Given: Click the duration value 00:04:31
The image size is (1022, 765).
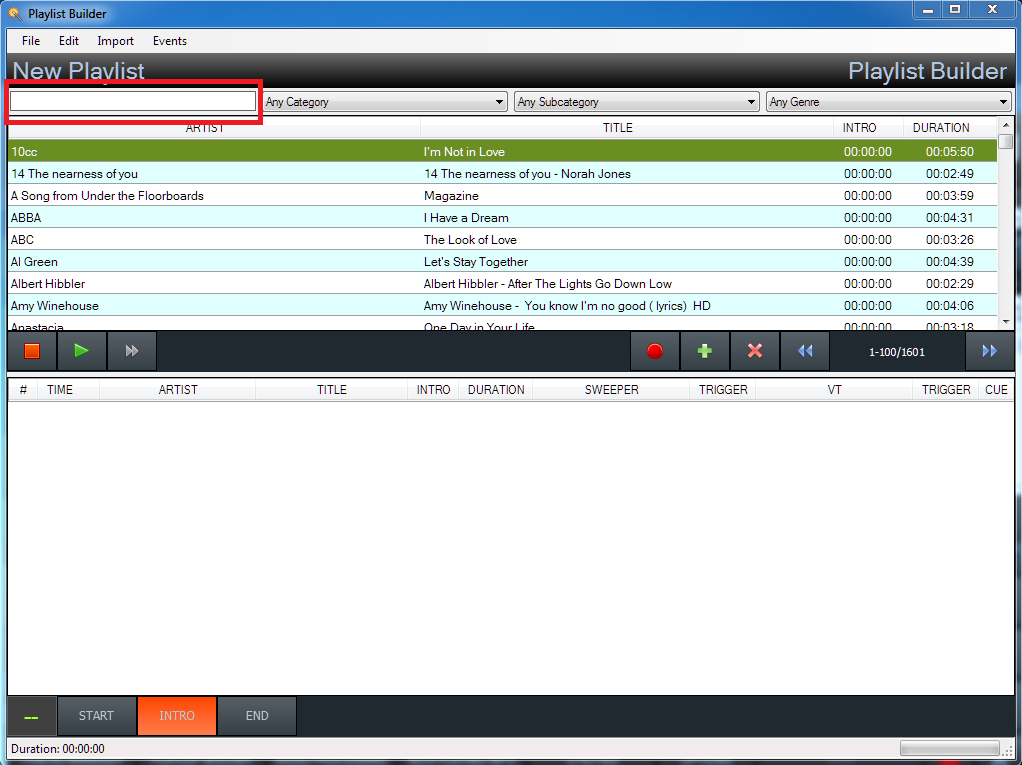Looking at the screenshot, I should tap(950, 218).
